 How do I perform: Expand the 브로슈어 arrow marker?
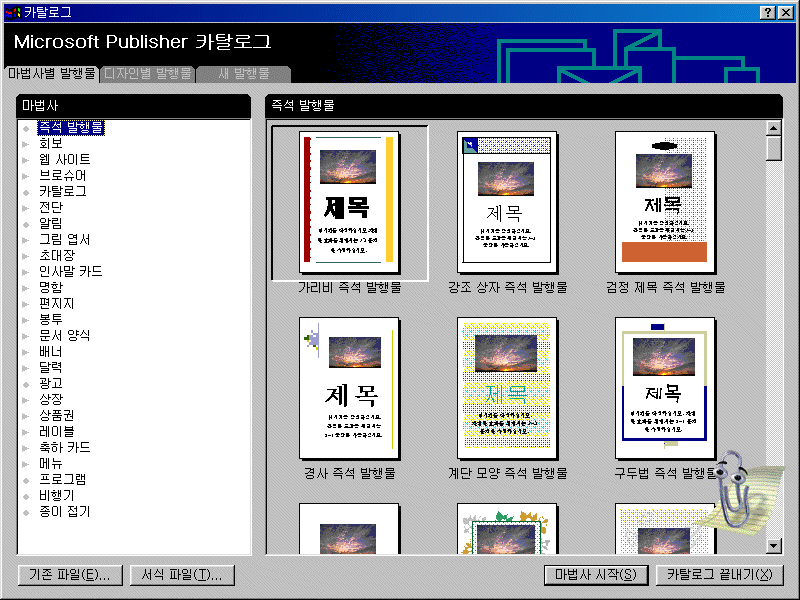[x=26, y=176]
